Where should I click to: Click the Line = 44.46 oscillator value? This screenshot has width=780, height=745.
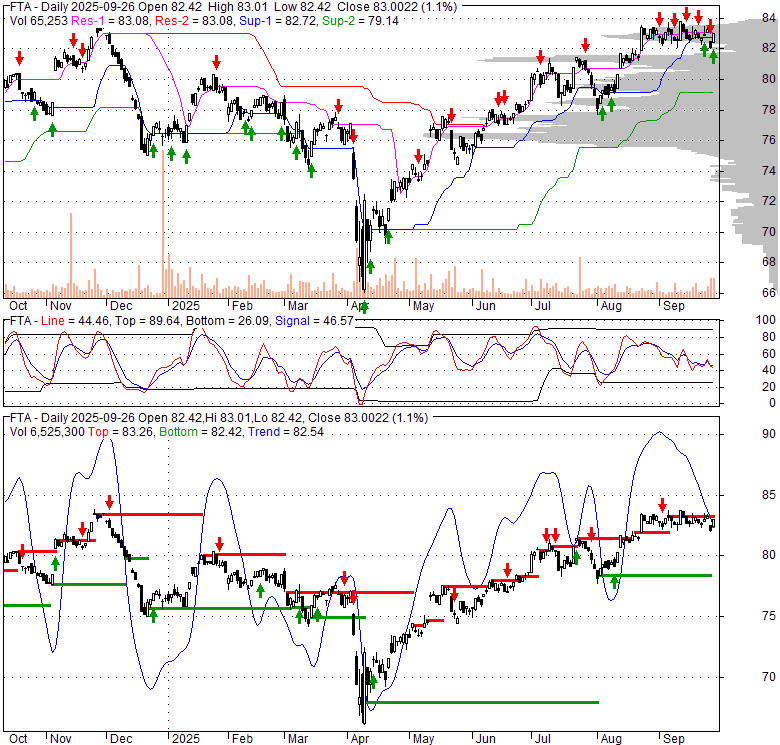click(x=75, y=321)
